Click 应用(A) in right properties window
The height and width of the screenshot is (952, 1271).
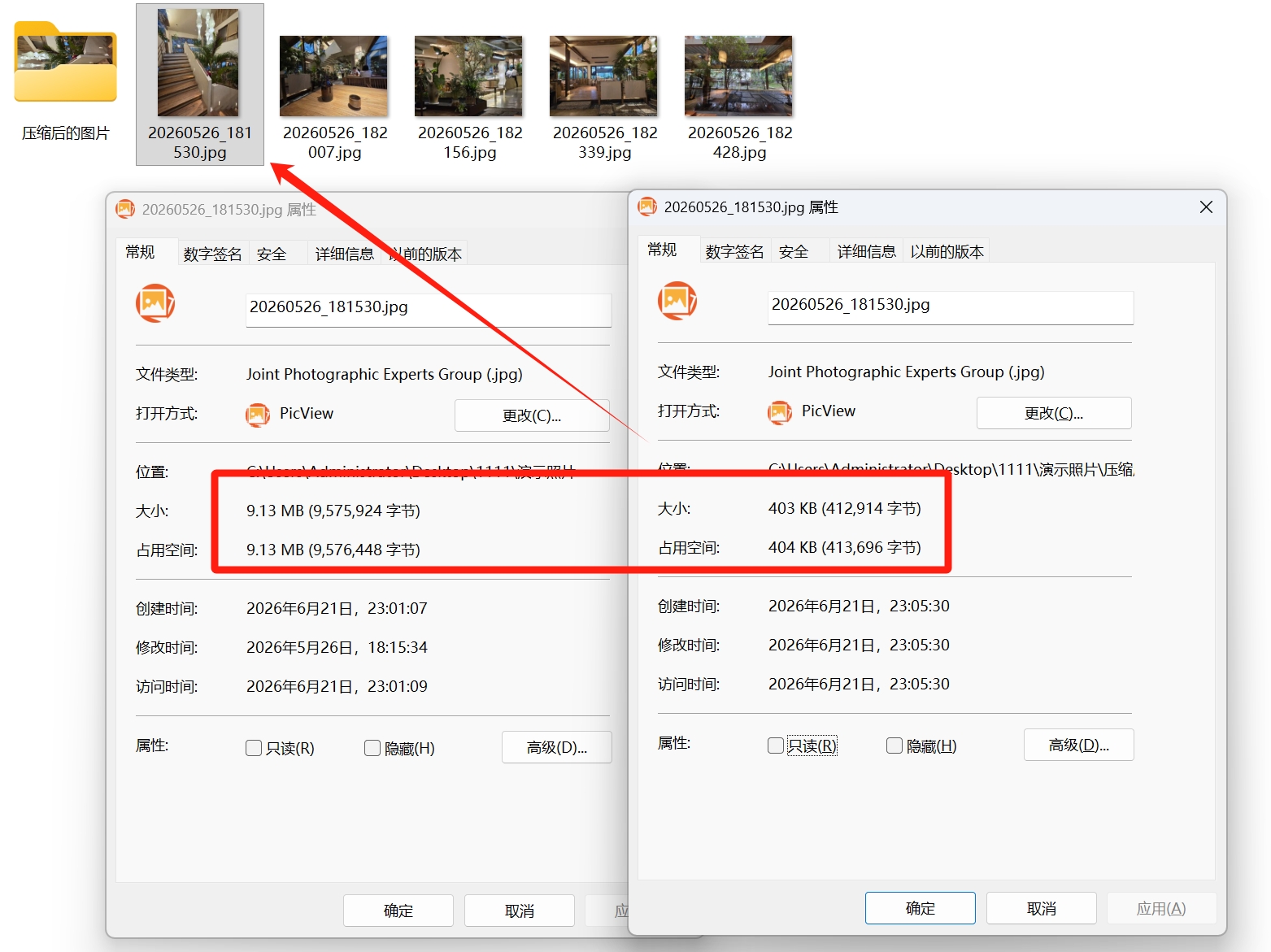(x=1161, y=908)
